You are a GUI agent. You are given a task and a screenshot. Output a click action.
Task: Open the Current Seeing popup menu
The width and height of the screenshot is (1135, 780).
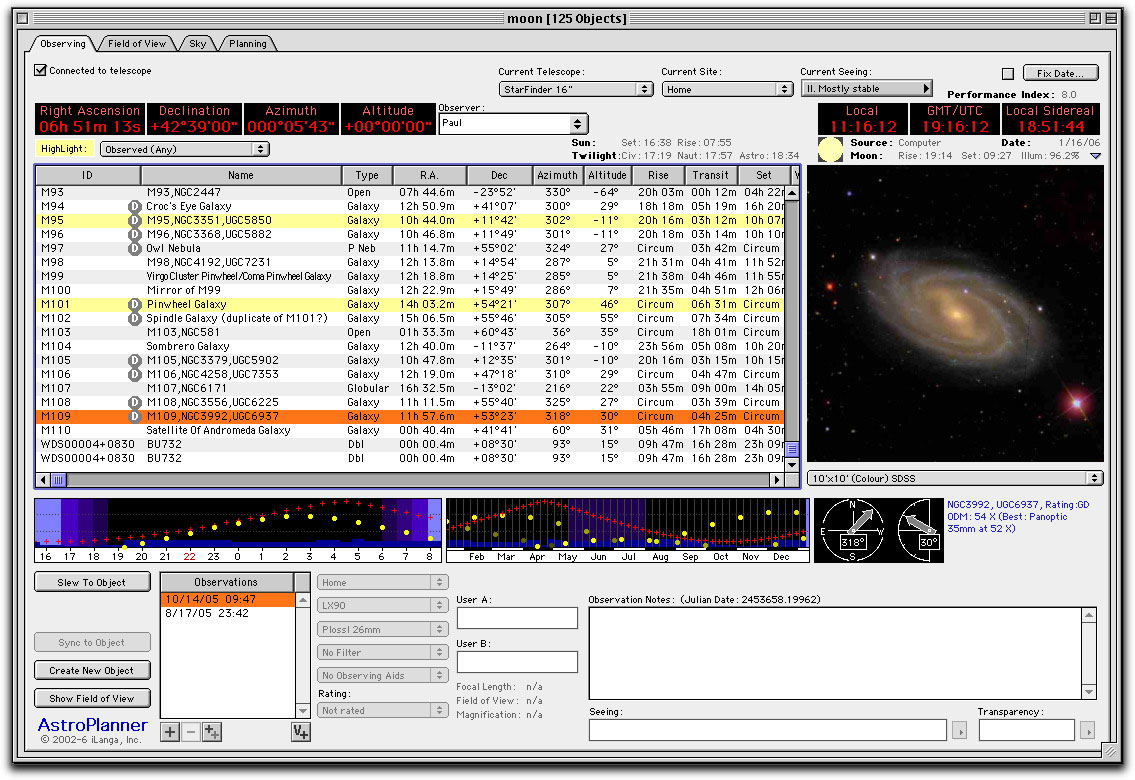point(866,89)
